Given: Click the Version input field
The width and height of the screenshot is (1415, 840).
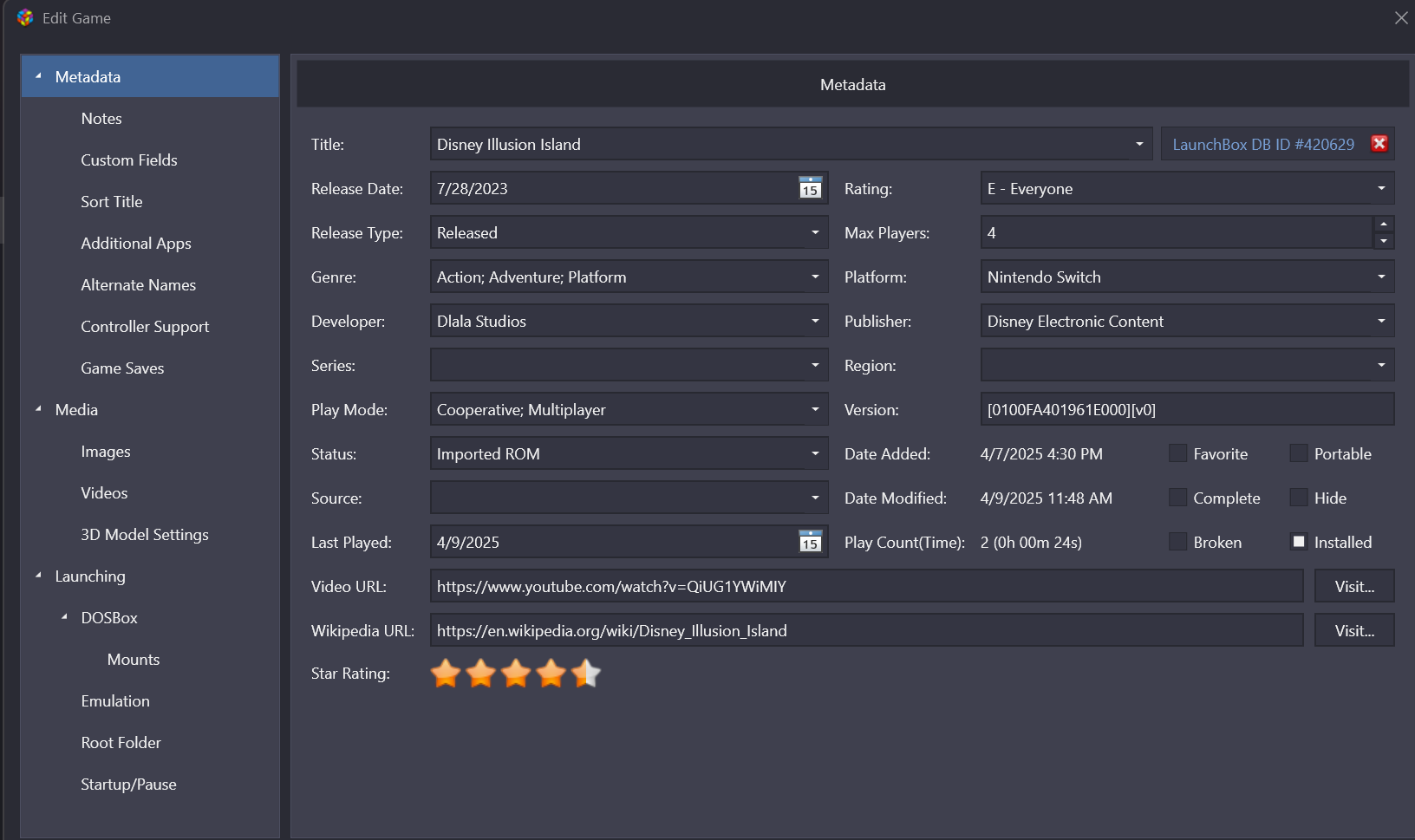Looking at the screenshot, I should [x=1187, y=409].
